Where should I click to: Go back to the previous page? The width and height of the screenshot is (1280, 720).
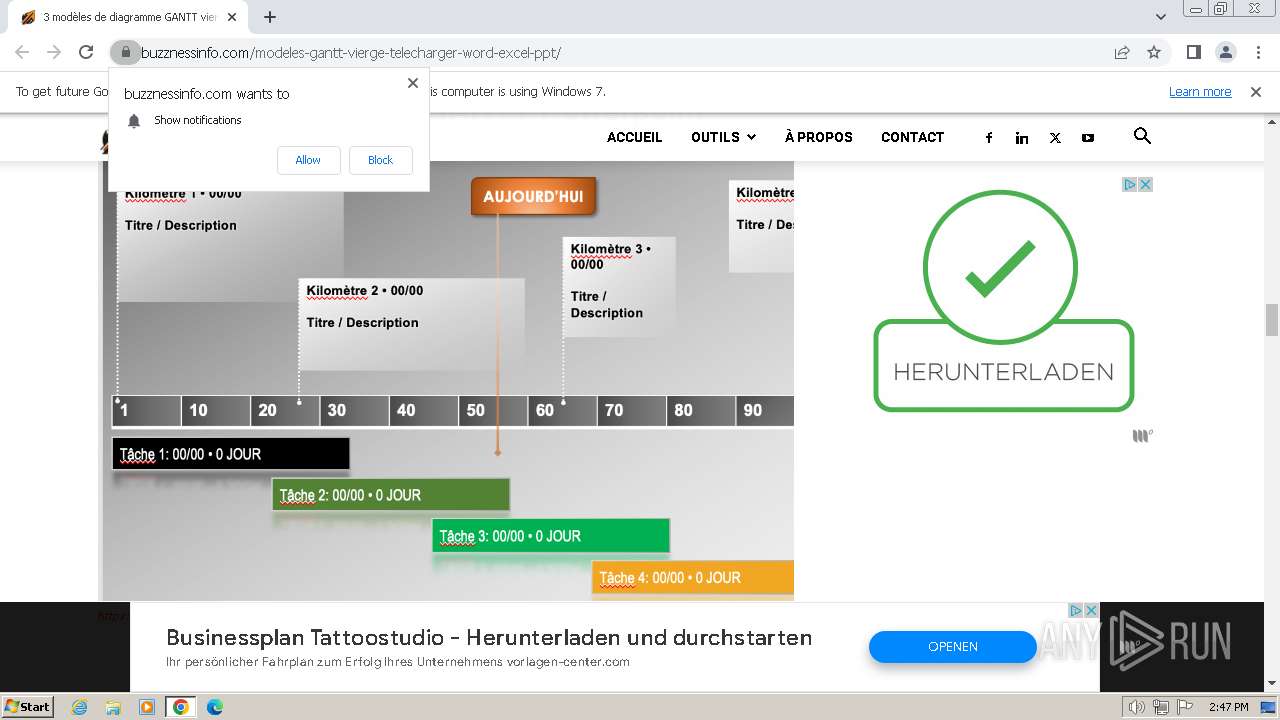22,52
